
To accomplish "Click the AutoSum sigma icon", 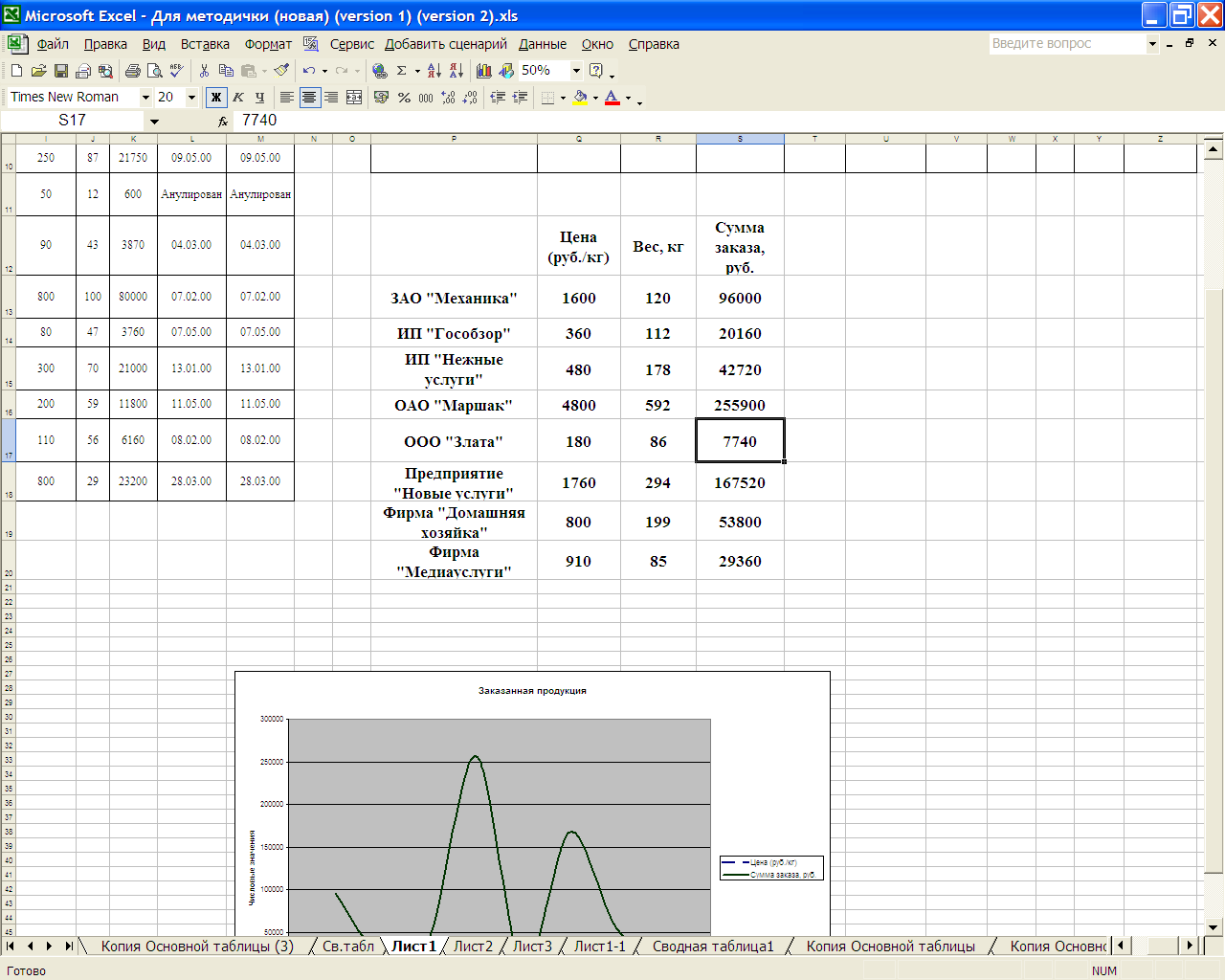I will (x=402, y=71).
